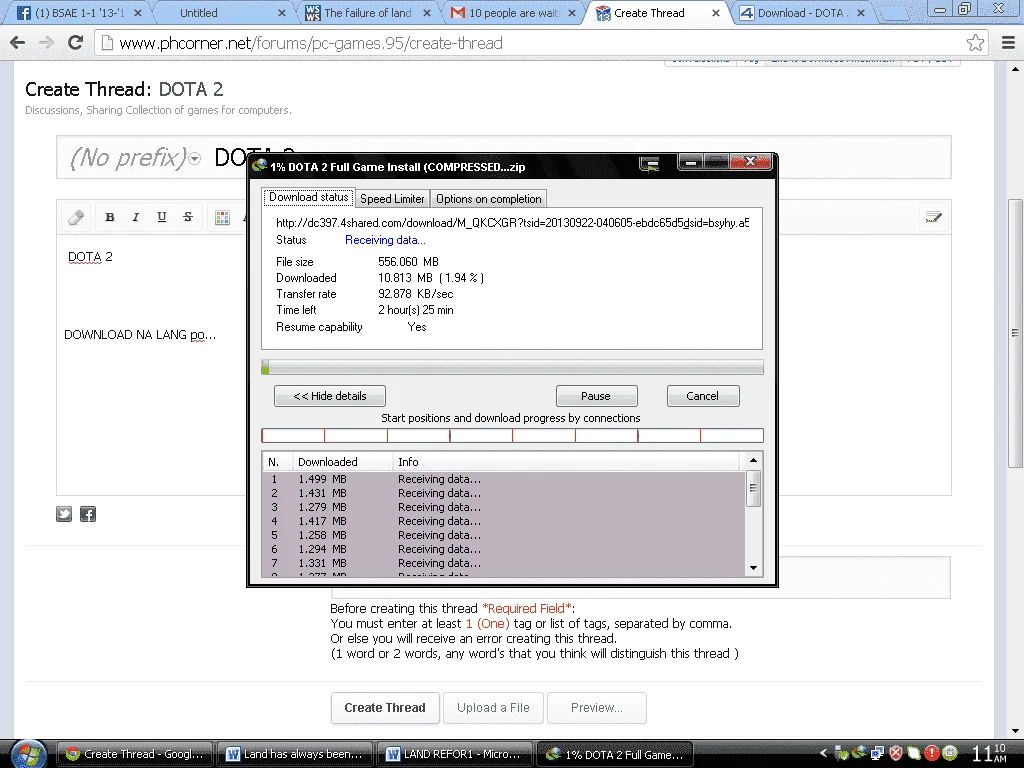Toggle Underline formatting in editor
The height and width of the screenshot is (768, 1024).
161,217
